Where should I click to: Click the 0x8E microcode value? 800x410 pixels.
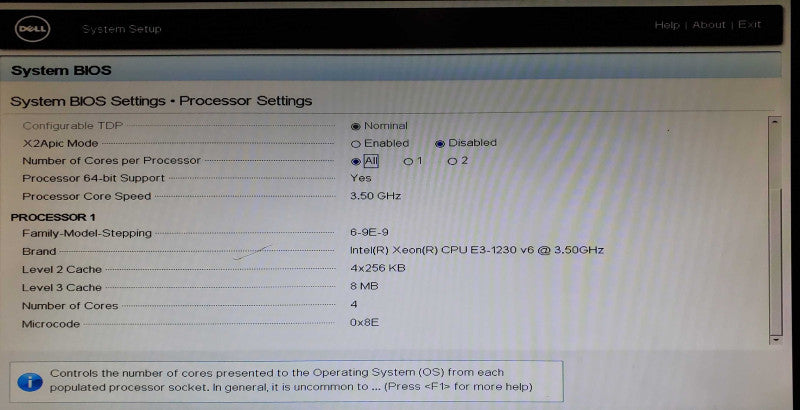pos(364,323)
